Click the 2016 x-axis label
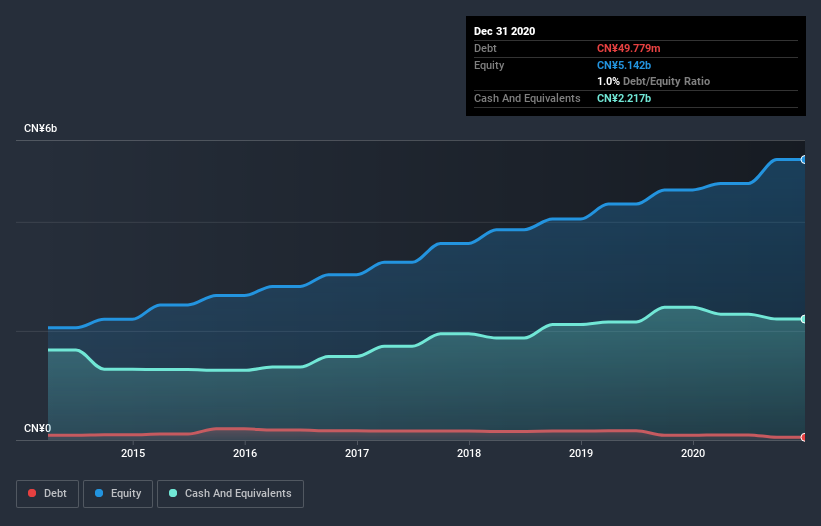The image size is (821, 526). (245, 453)
